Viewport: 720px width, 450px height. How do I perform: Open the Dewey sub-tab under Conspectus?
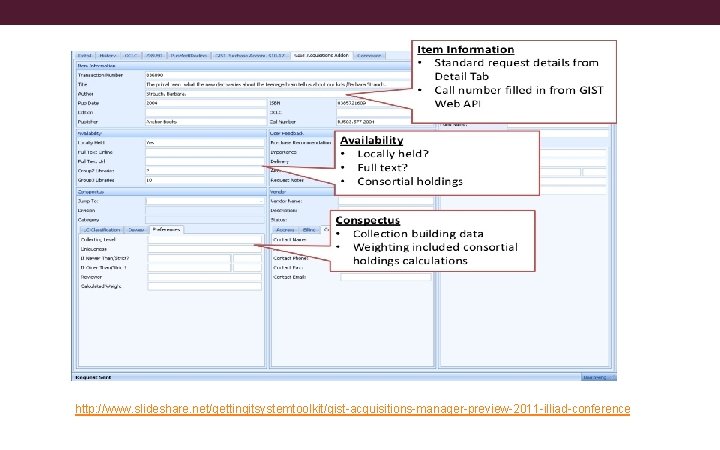click(136, 230)
